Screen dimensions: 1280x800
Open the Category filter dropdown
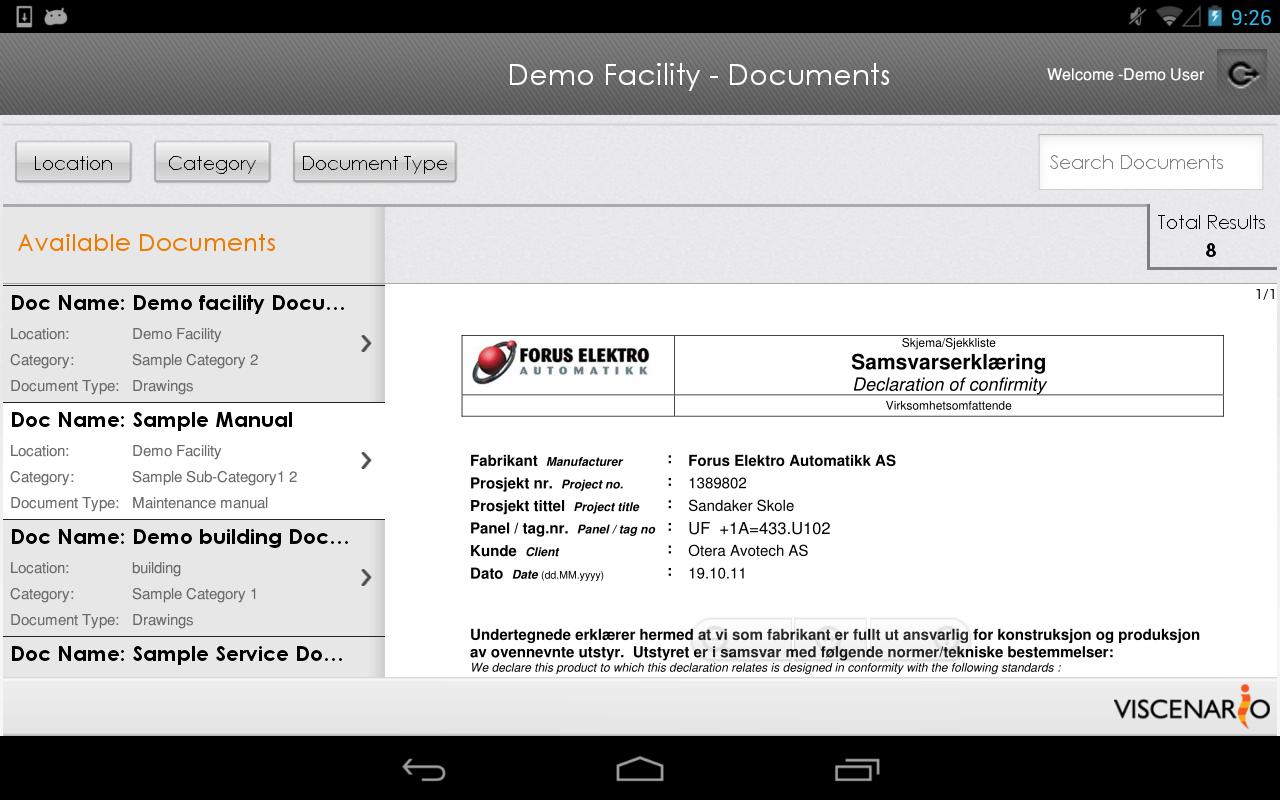coord(212,163)
